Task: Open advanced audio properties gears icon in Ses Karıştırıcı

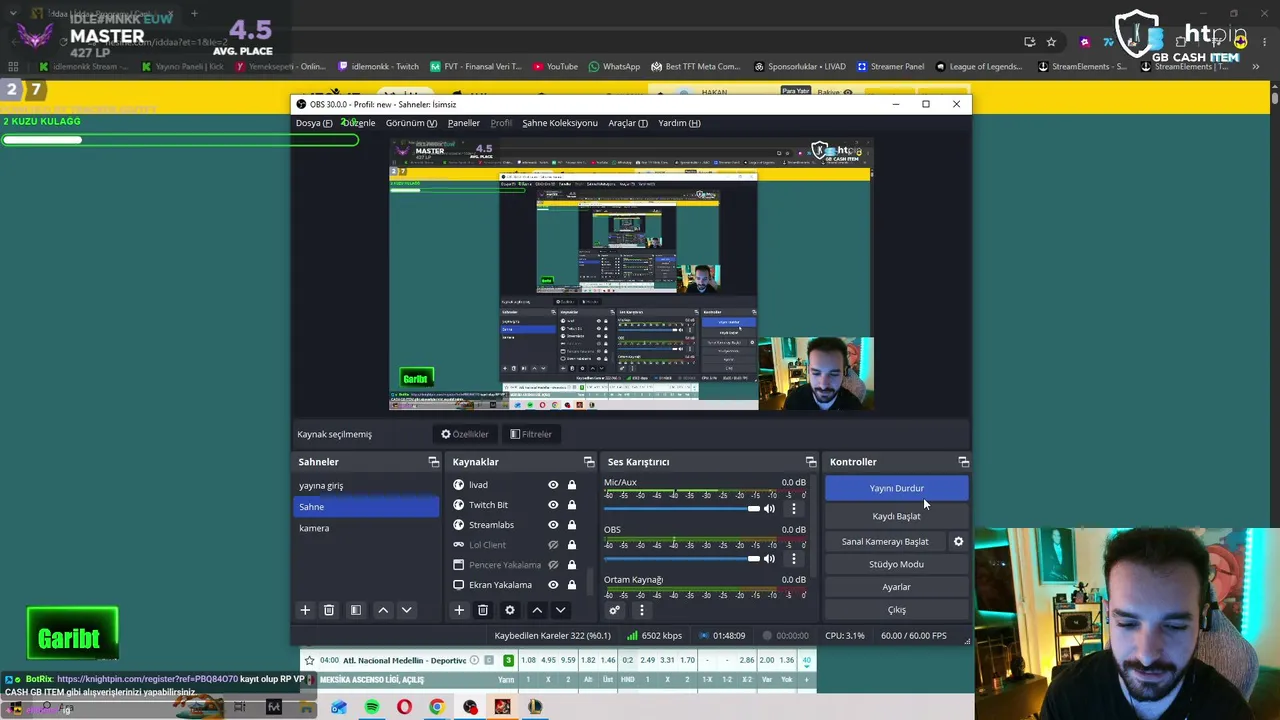Action: pos(614,610)
